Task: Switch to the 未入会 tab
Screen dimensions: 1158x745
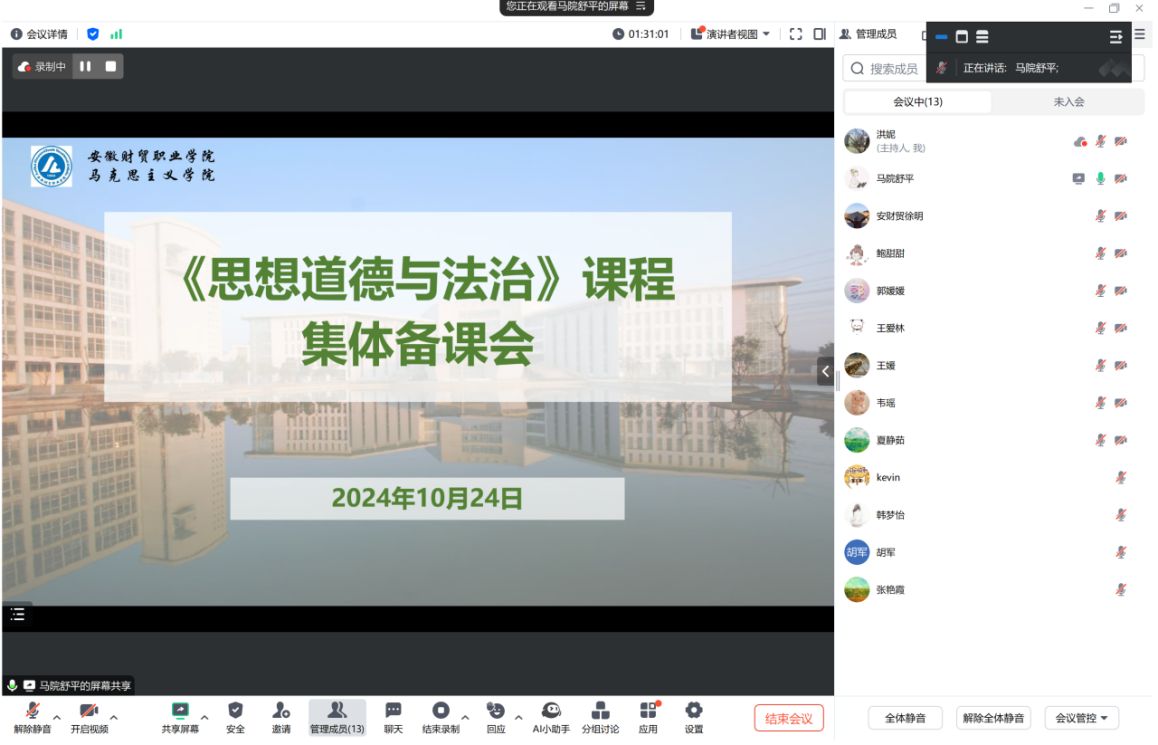Action: pyautogui.click(x=1068, y=102)
